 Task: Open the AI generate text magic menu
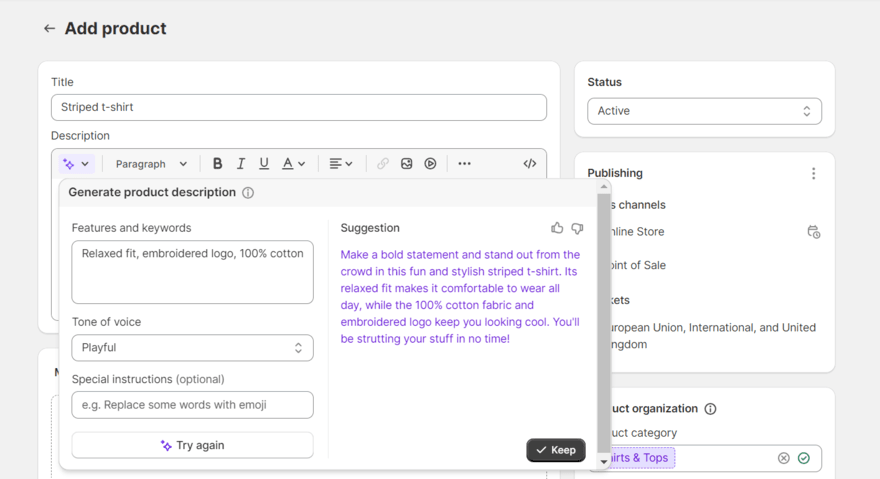tap(76, 164)
